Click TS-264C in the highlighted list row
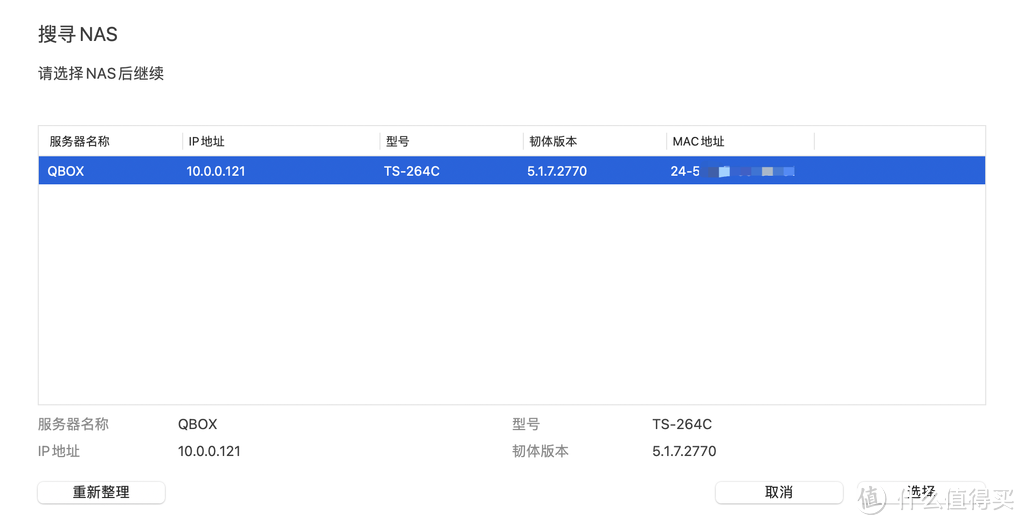This screenshot has width=1024, height=525. point(412,171)
